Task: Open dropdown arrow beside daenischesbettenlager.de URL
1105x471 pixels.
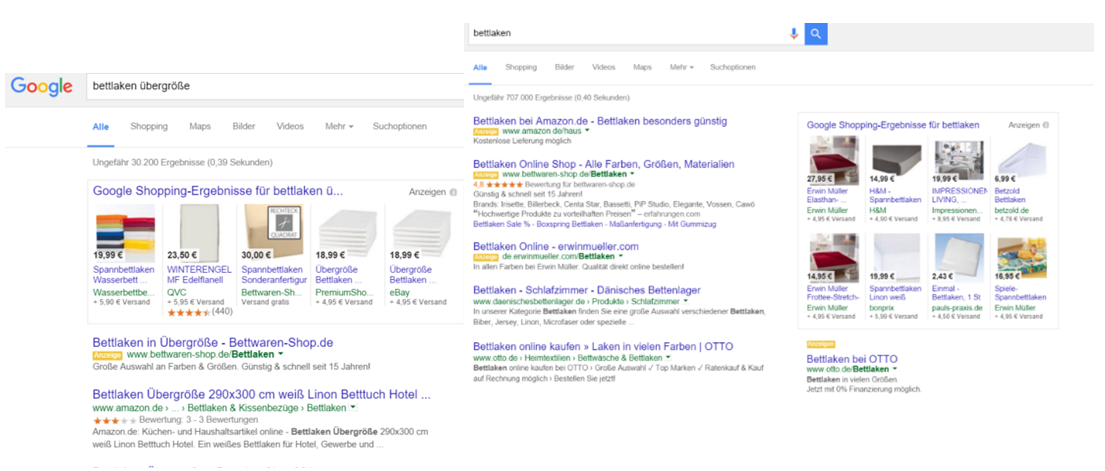Action: [x=684, y=301]
